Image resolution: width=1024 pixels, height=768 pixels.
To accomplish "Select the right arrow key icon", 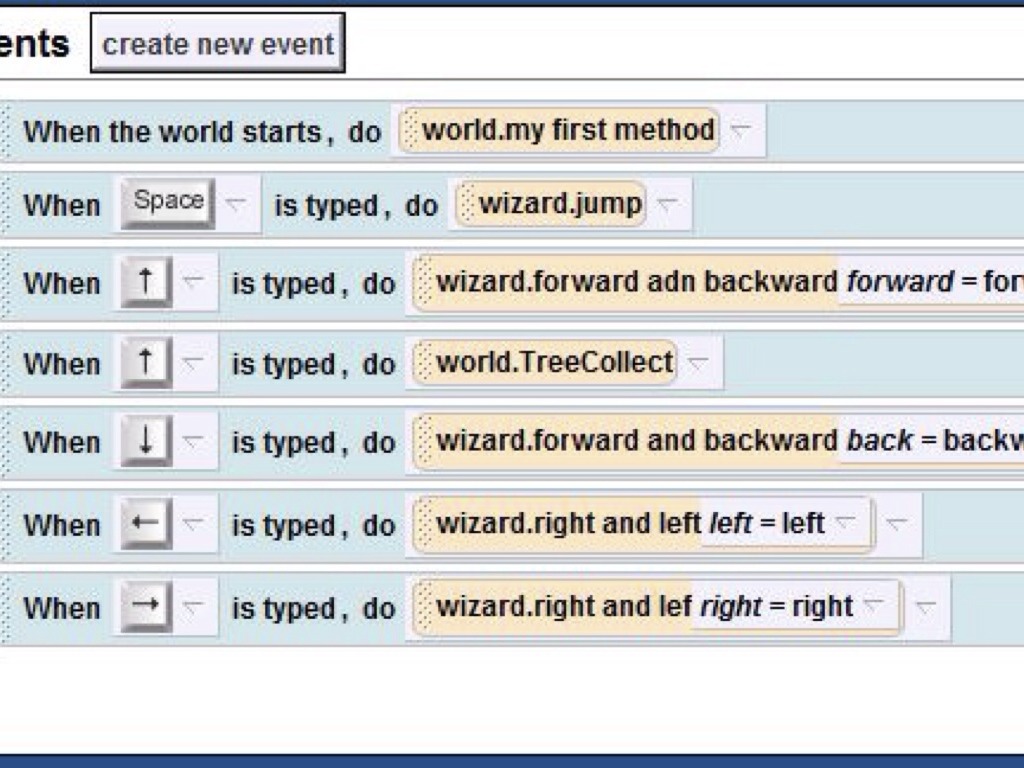I will pyautogui.click(x=146, y=607).
